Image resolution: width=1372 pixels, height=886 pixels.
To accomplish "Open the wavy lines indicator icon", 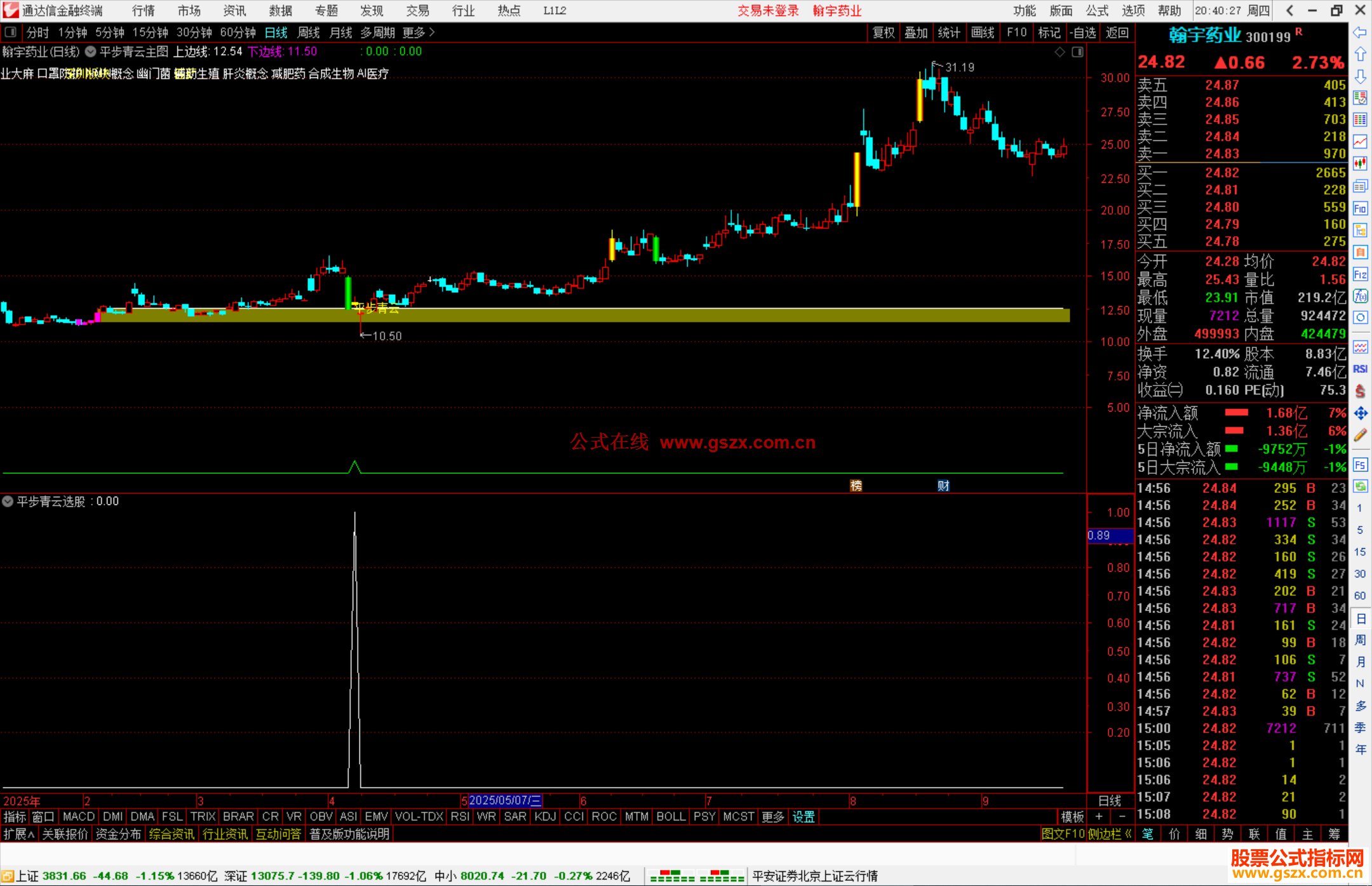I will 1360,347.
